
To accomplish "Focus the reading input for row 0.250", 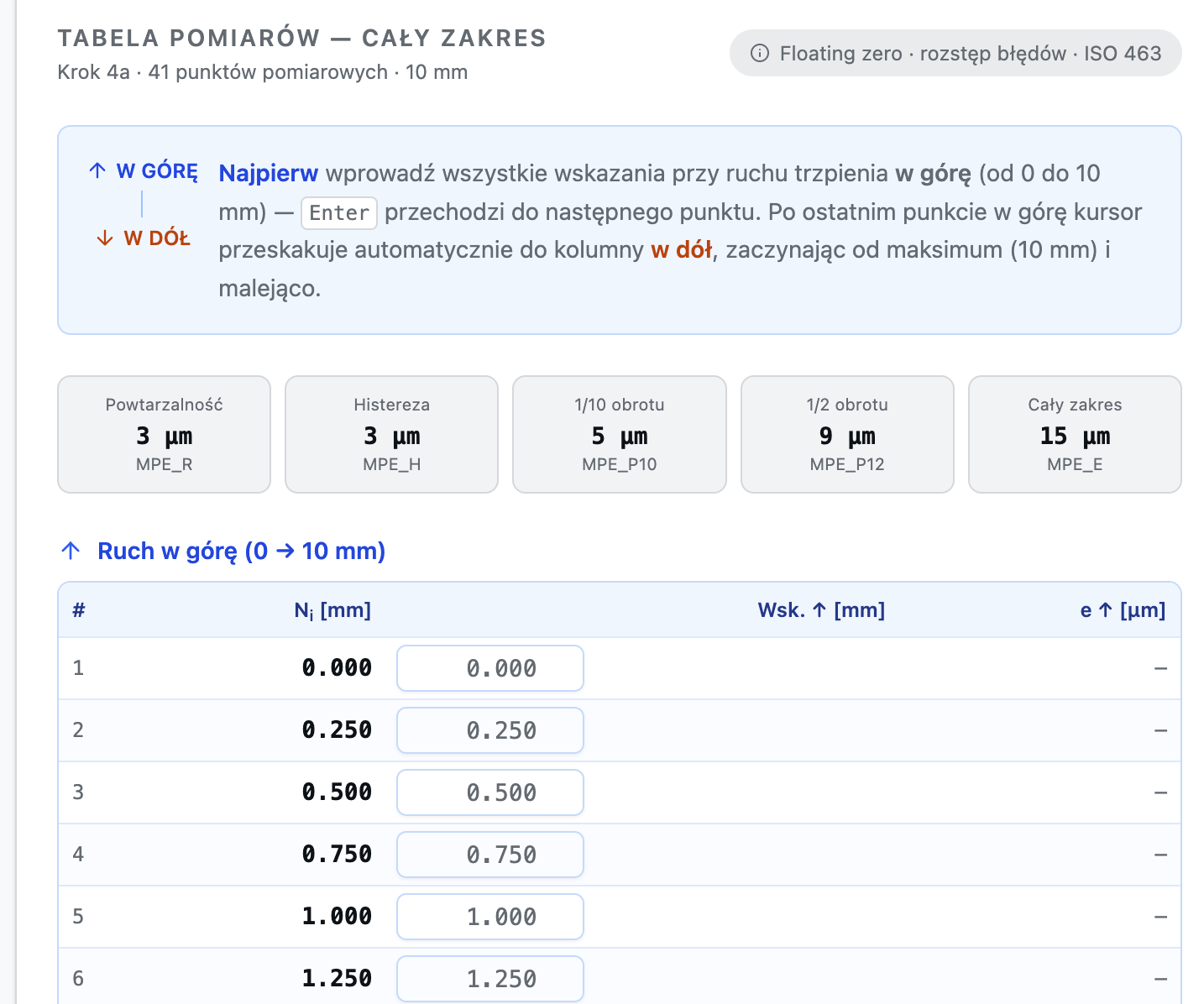I will tap(490, 730).
